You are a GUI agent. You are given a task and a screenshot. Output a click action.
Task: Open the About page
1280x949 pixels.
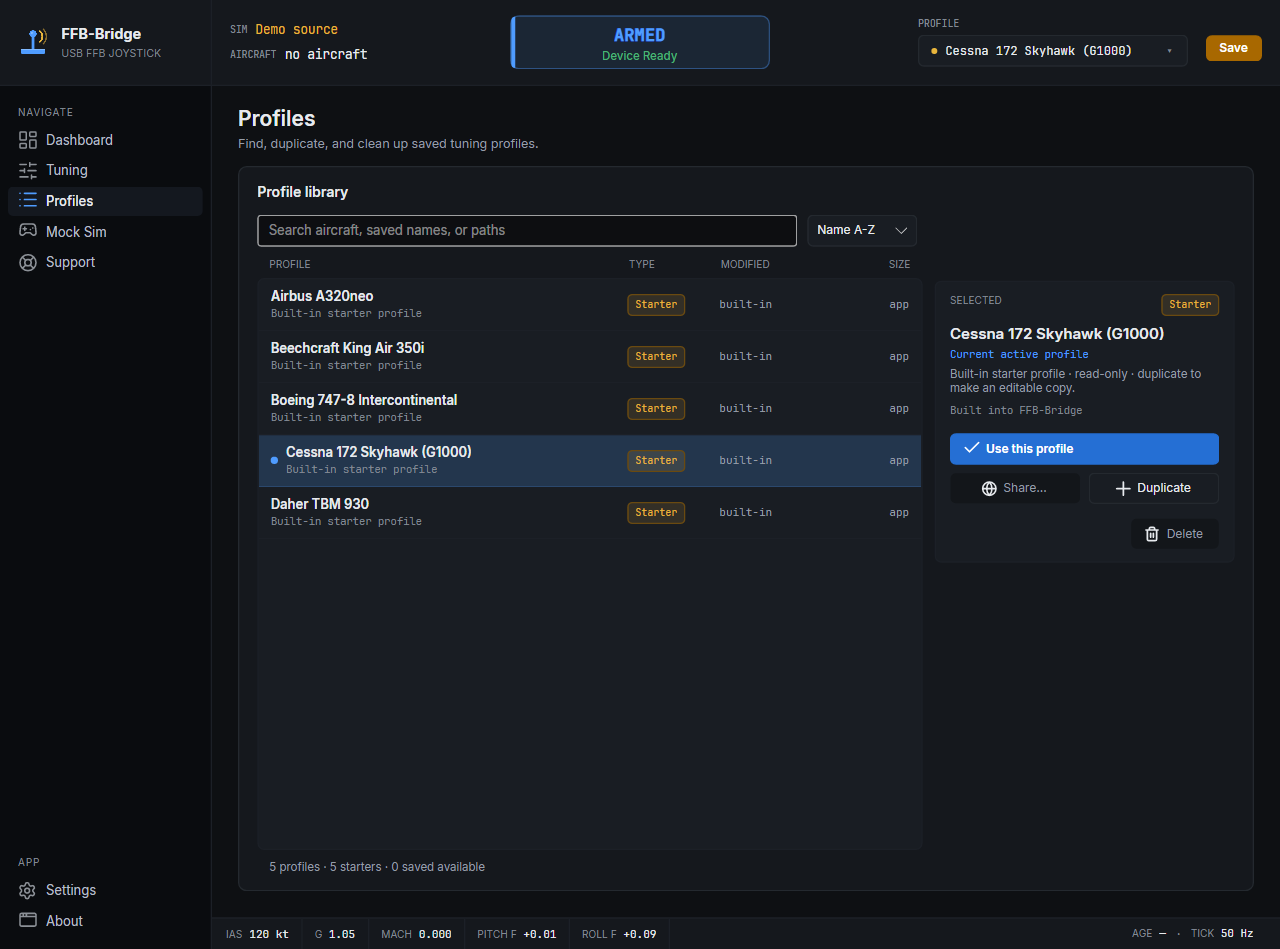pos(105,921)
